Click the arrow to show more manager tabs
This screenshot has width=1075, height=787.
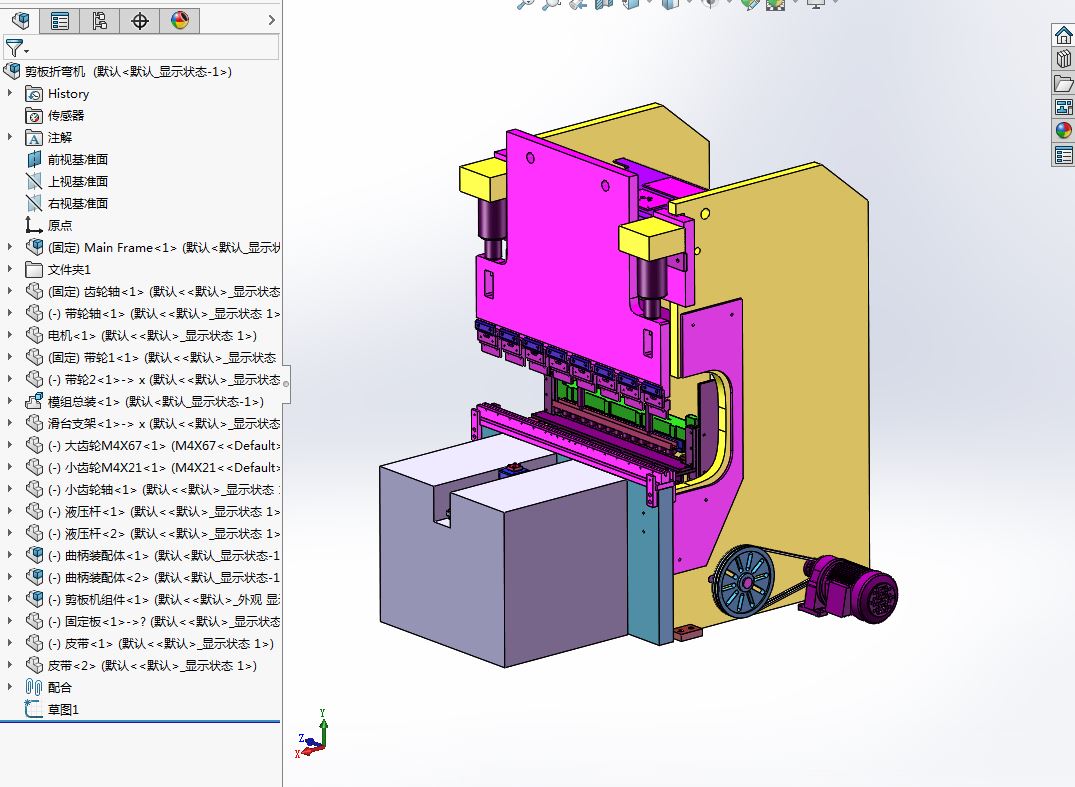point(271,21)
